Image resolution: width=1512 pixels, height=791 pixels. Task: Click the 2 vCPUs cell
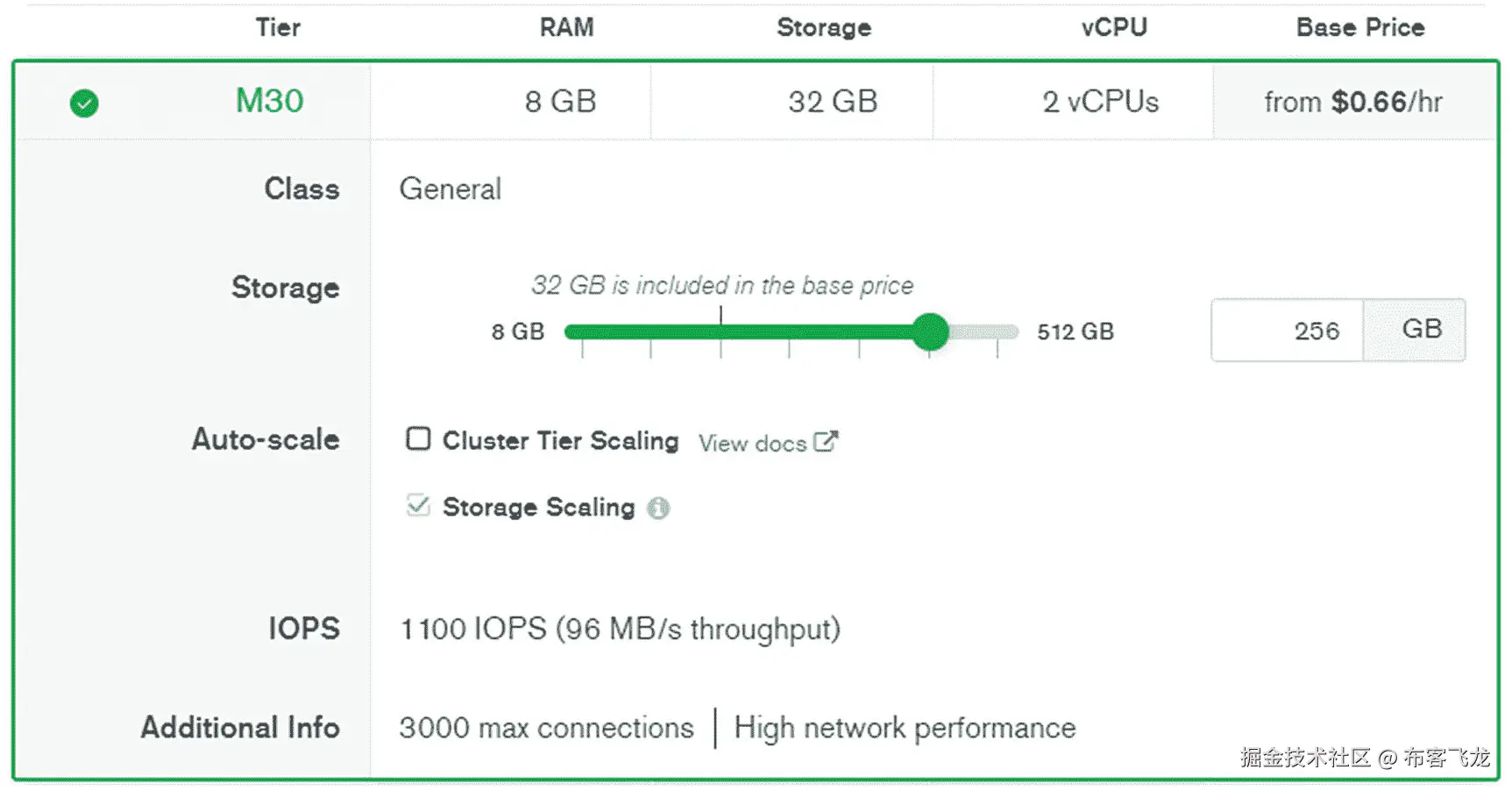tap(1100, 102)
